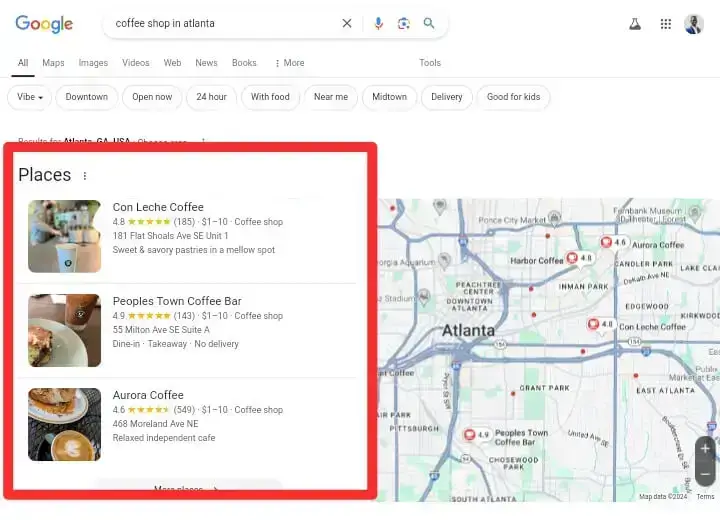
Task: Open the account profile picture
Action: tap(694, 24)
